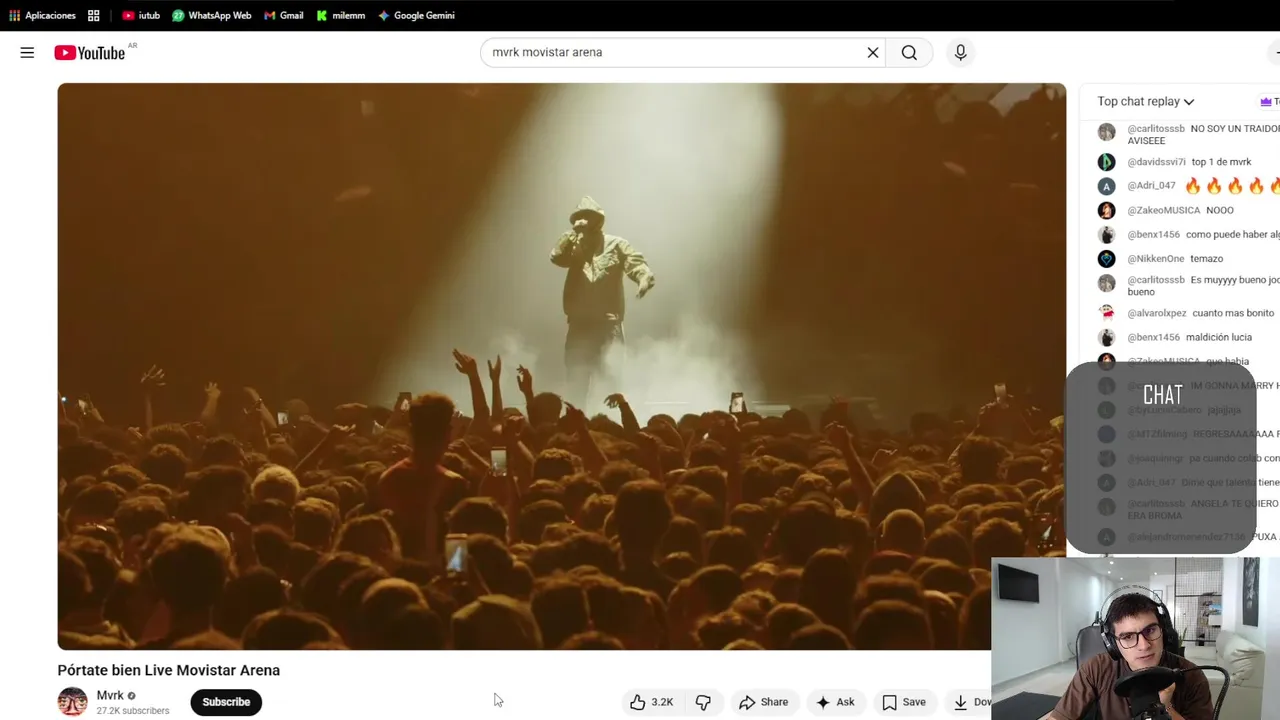This screenshot has width=1280, height=720.
Task: Click @Adri_047's avatar beside fire emojis
Action: click(1106, 186)
